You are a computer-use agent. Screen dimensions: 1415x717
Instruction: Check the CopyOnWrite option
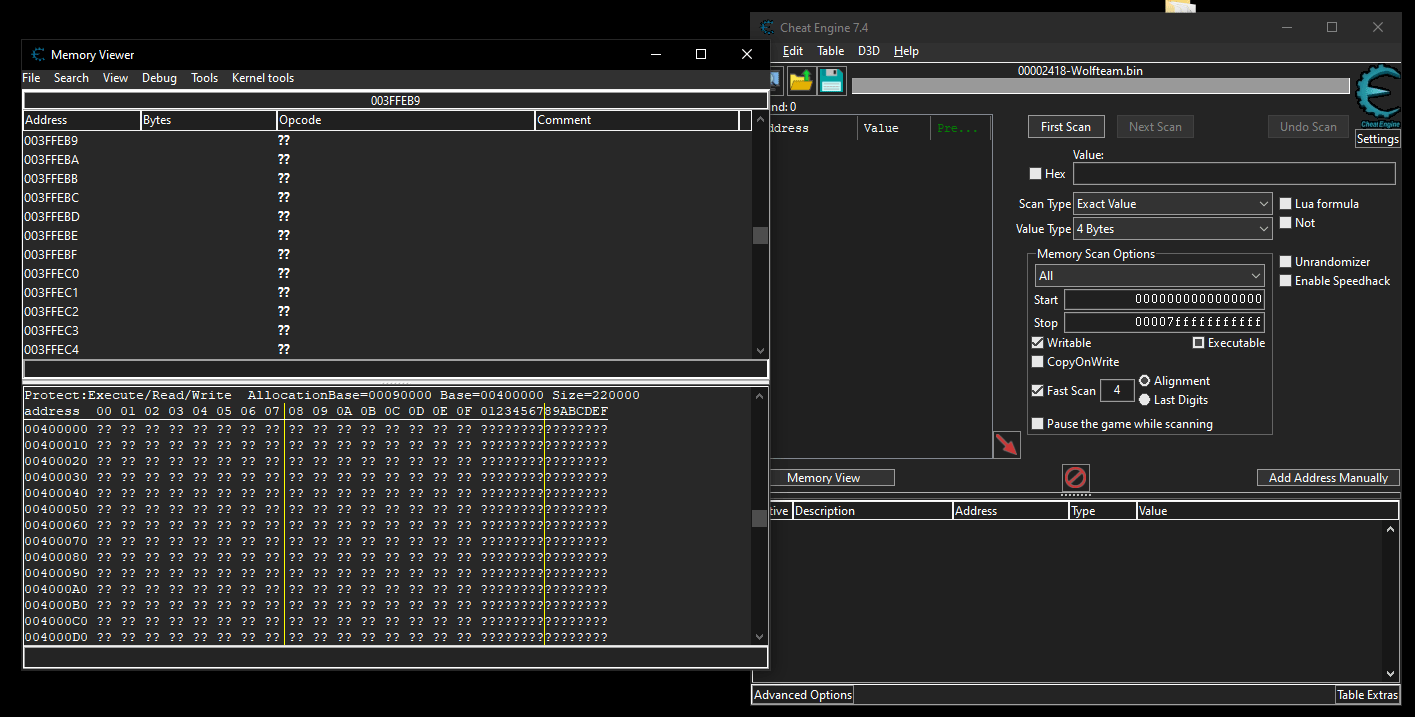click(1037, 362)
